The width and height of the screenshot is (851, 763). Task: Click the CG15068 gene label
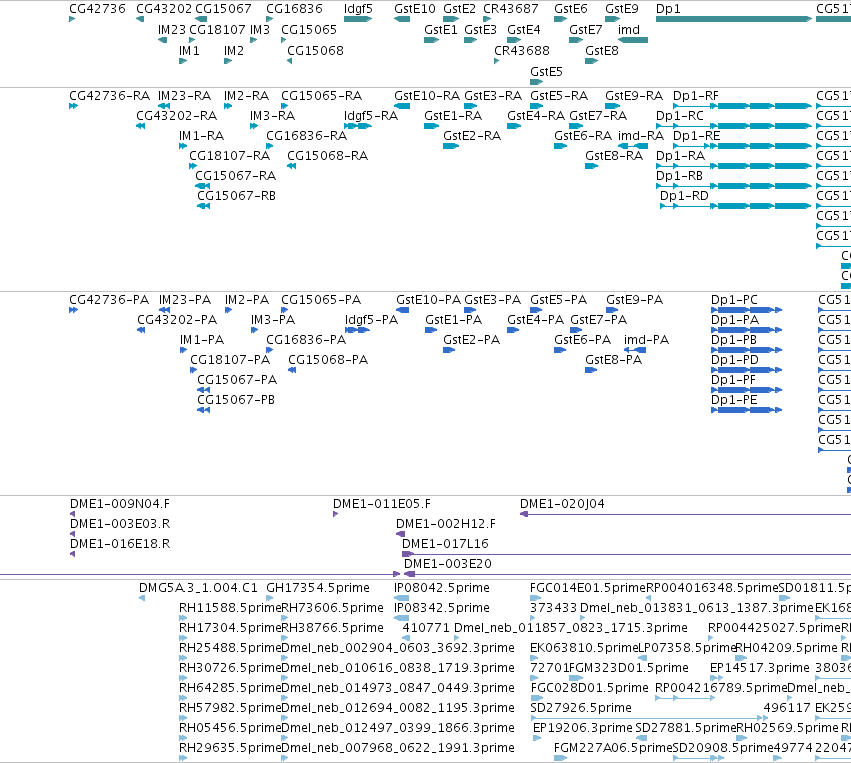tap(315, 50)
